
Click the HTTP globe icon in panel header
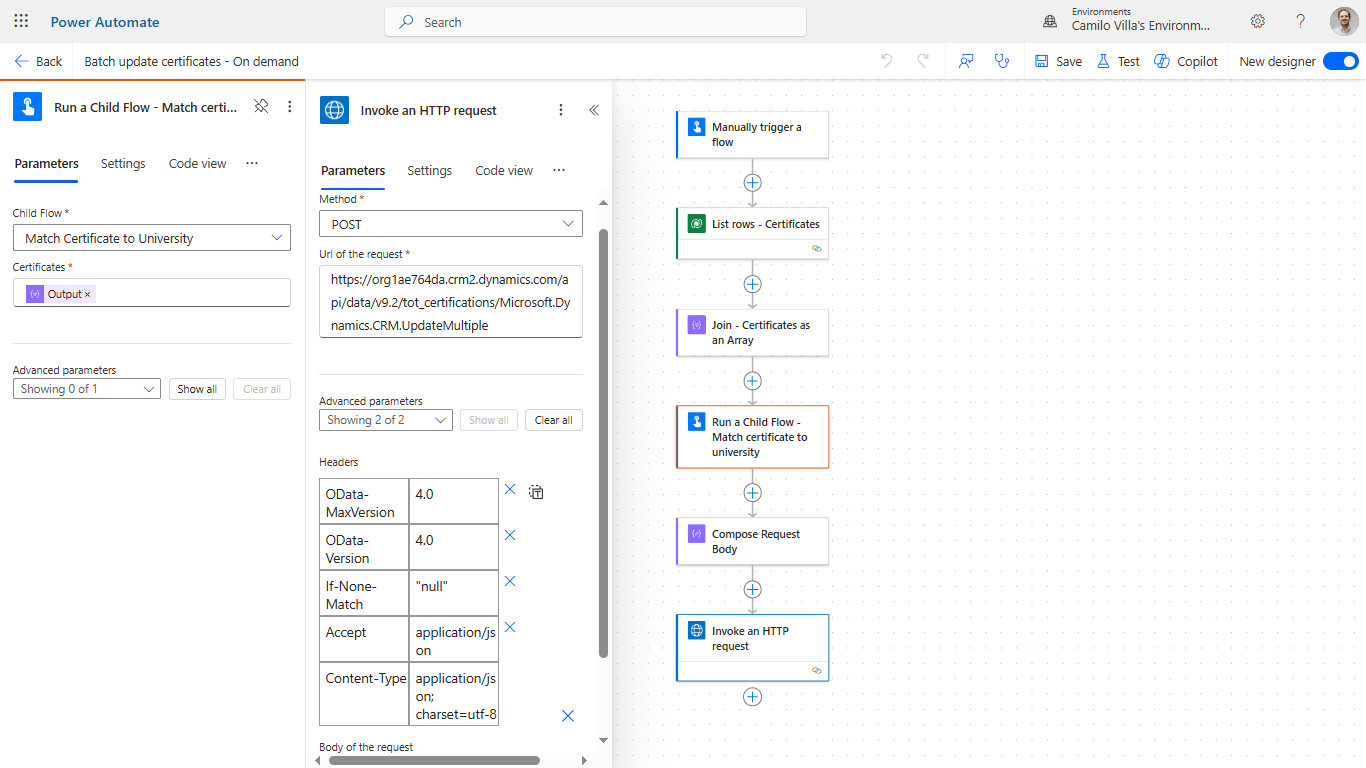click(x=334, y=110)
